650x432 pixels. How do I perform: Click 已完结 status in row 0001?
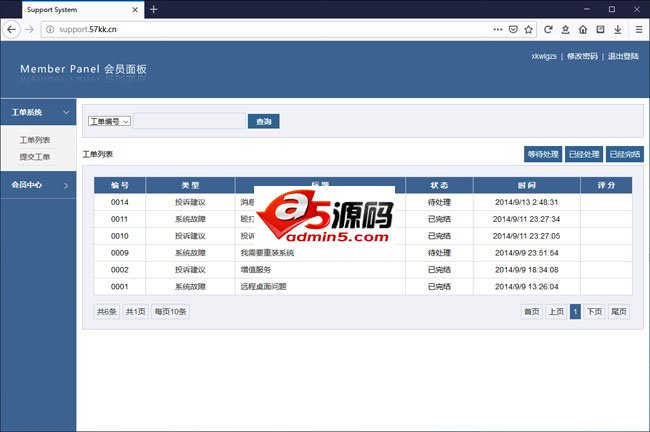click(439, 286)
